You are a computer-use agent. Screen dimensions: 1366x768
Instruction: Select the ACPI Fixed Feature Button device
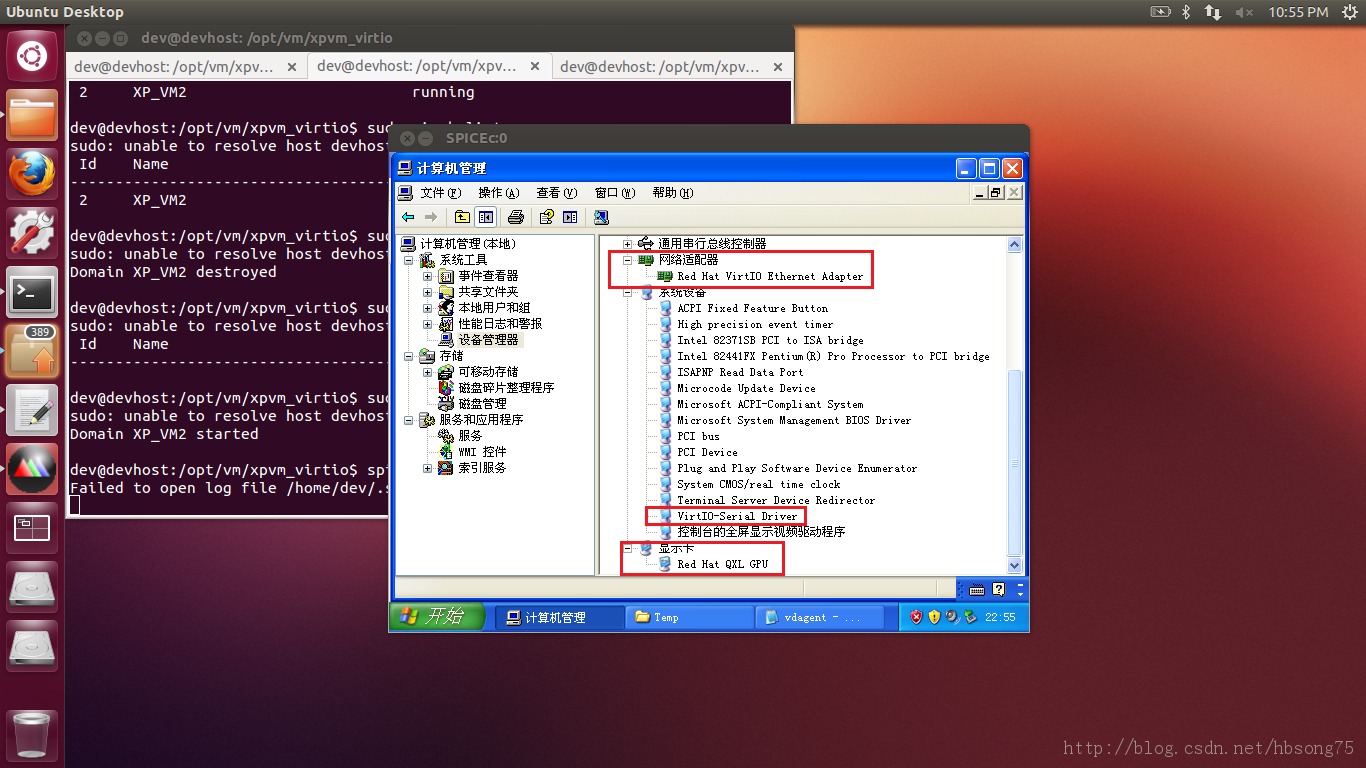752,308
